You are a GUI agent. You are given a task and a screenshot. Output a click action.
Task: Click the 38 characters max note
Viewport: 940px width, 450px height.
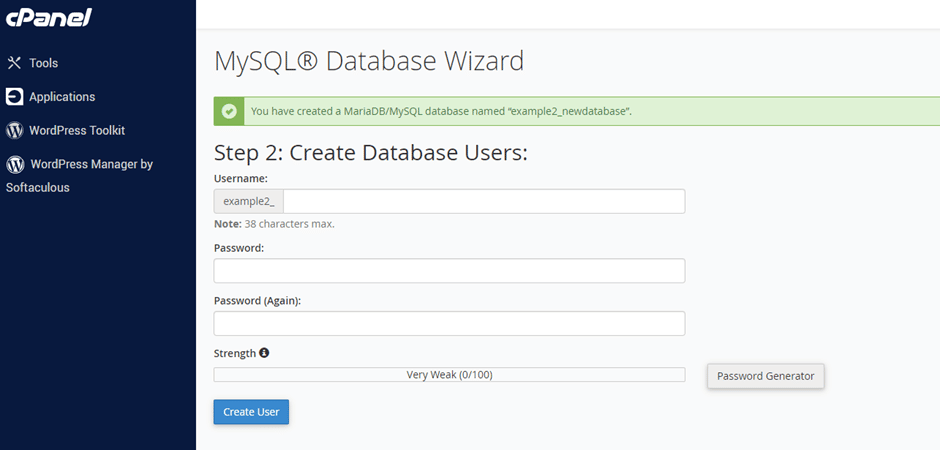pyautogui.click(x=274, y=224)
